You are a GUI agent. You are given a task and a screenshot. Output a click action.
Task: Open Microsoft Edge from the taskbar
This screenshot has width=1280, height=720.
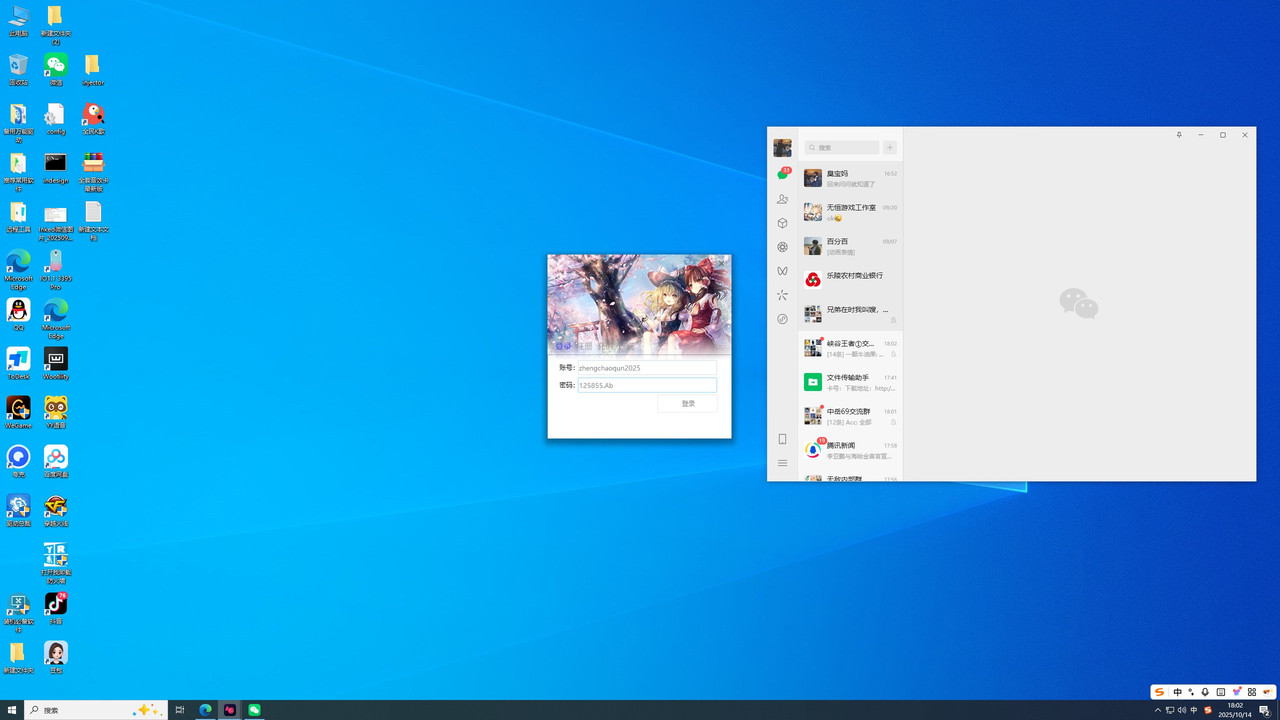[205, 710]
